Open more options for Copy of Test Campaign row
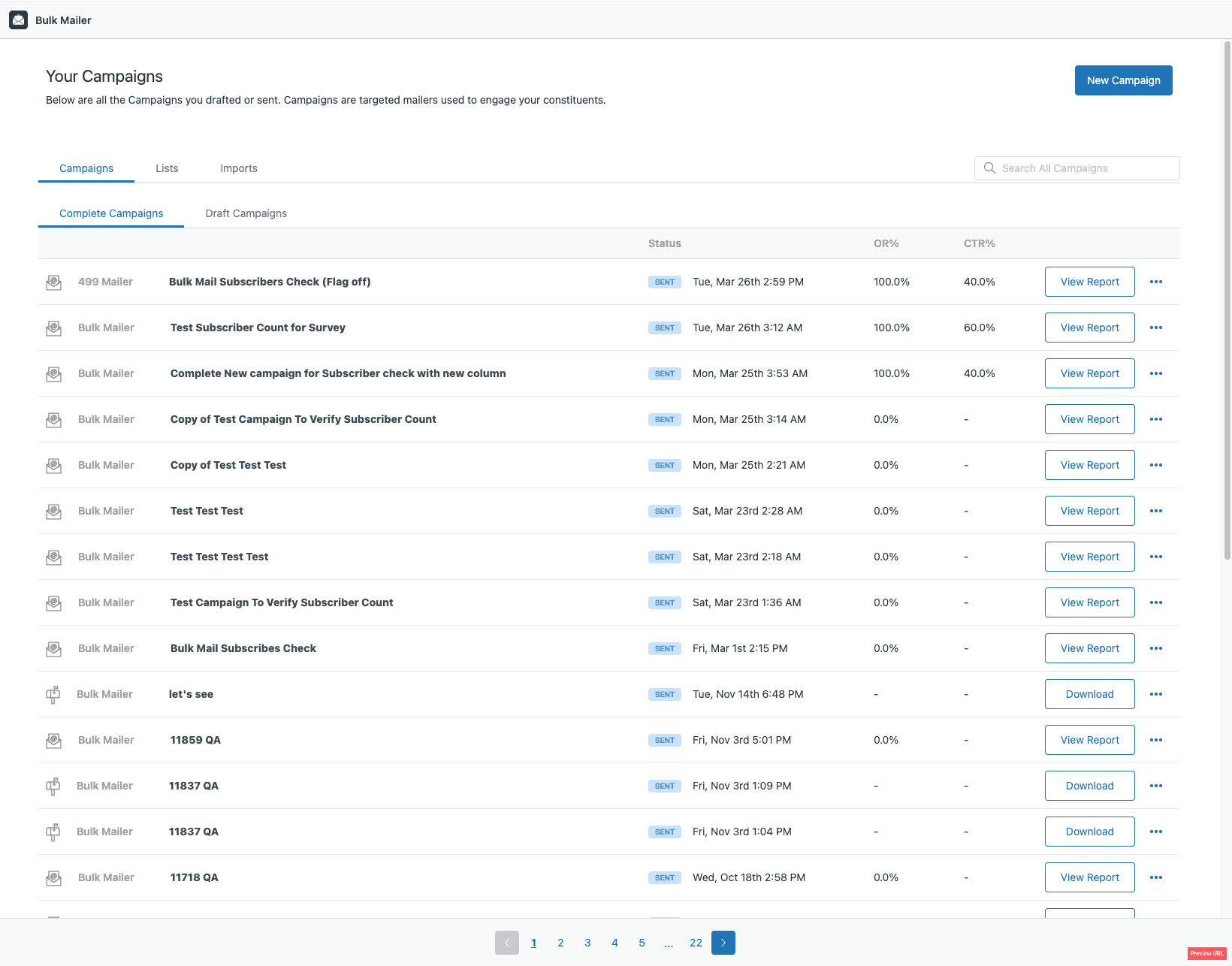The height and width of the screenshot is (966, 1232). click(1156, 419)
